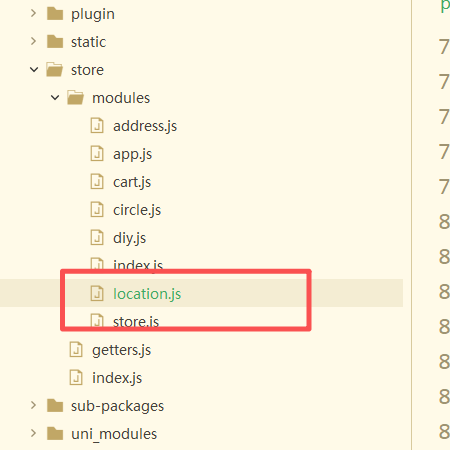Click the plugin folder icon

55,14
